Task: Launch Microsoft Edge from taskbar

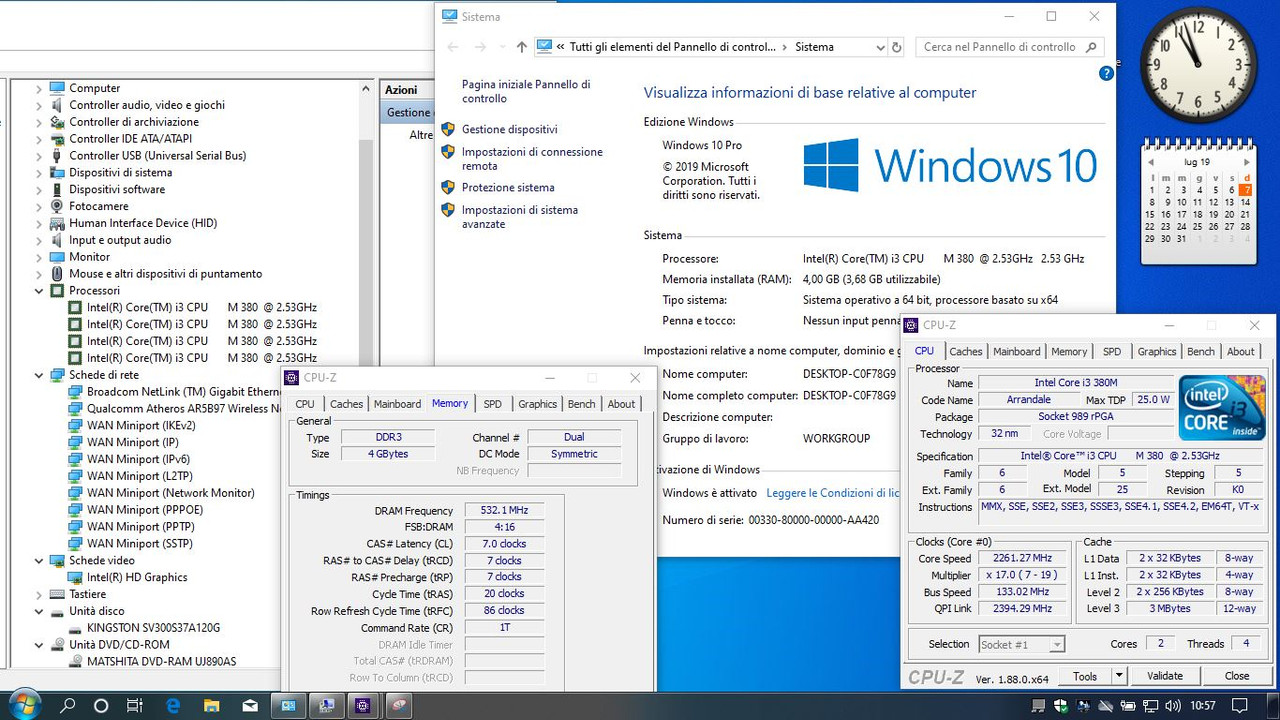Action: click(172, 706)
